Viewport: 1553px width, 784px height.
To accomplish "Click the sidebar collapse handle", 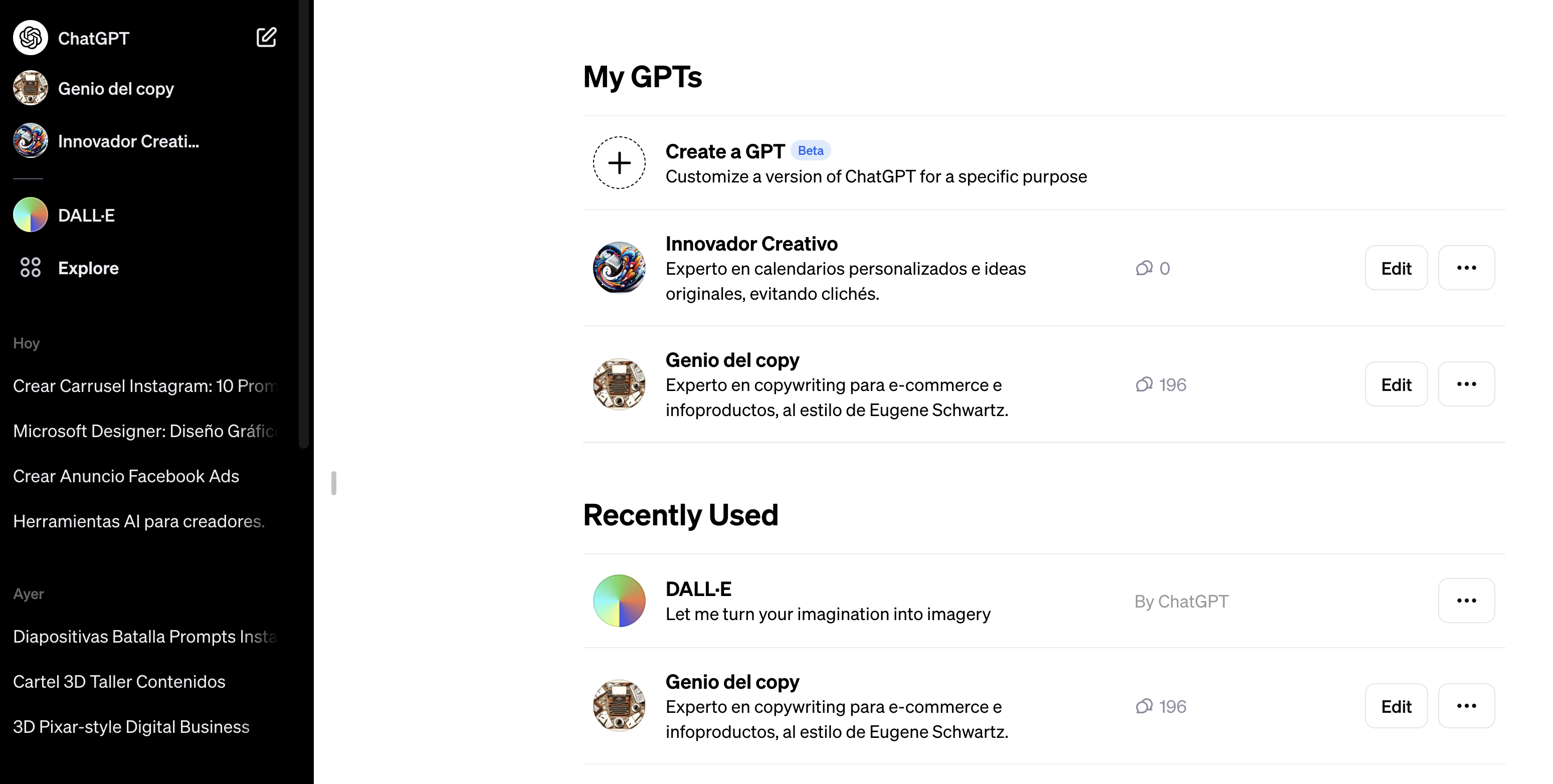I will click(x=333, y=483).
